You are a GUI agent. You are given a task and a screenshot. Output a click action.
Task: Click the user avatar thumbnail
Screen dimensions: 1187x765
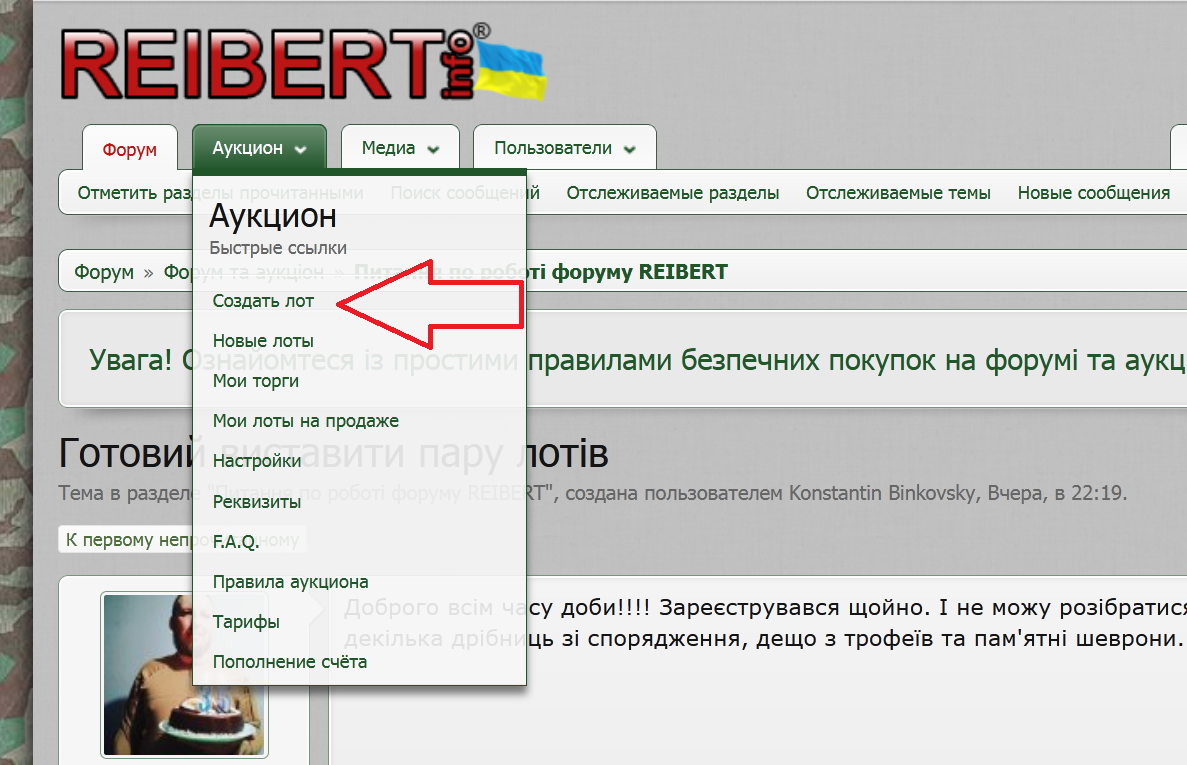click(x=185, y=675)
